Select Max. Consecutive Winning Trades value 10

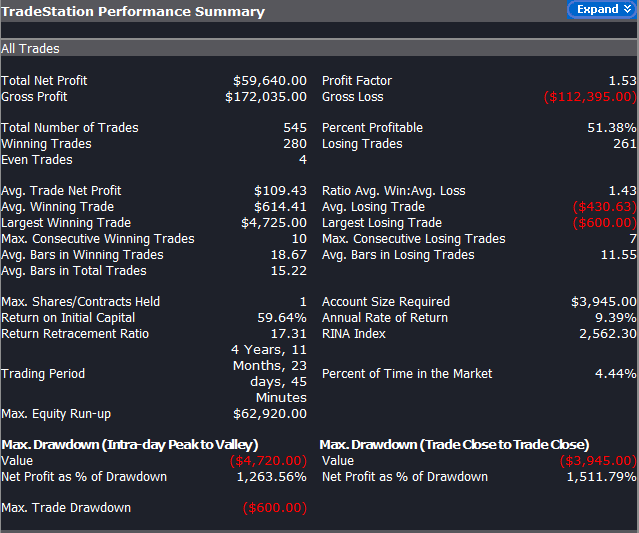coord(299,238)
